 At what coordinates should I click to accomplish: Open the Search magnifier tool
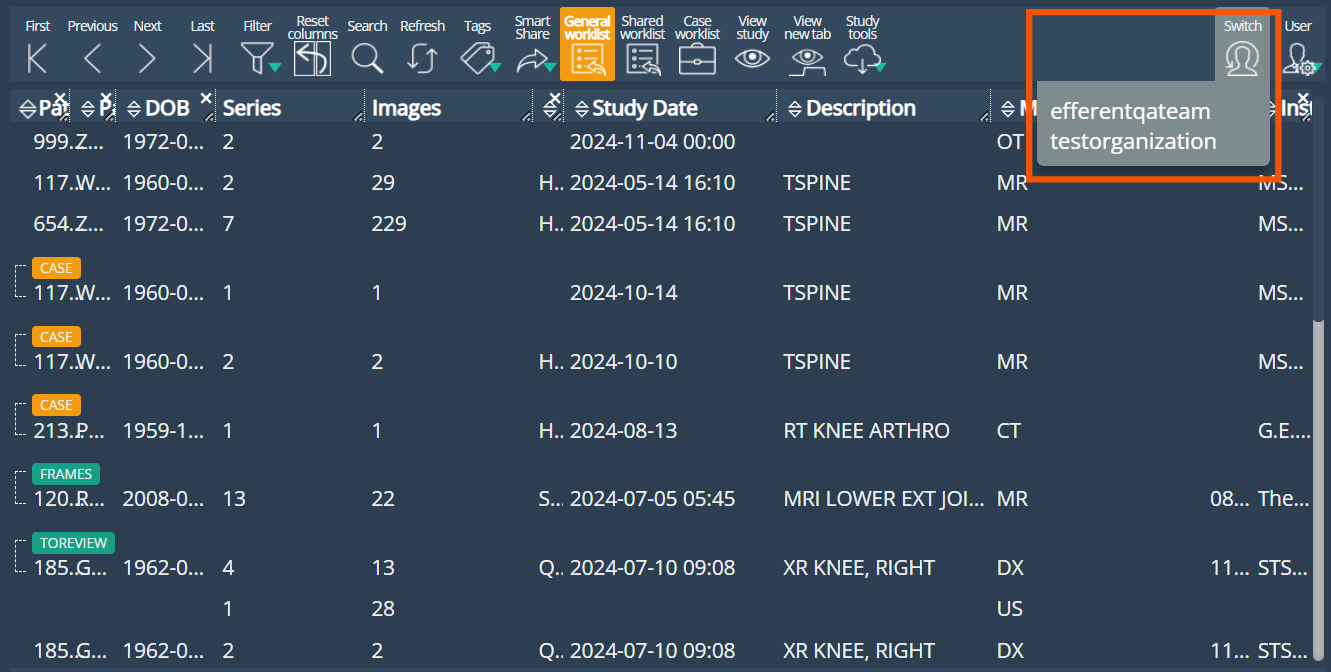367,59
